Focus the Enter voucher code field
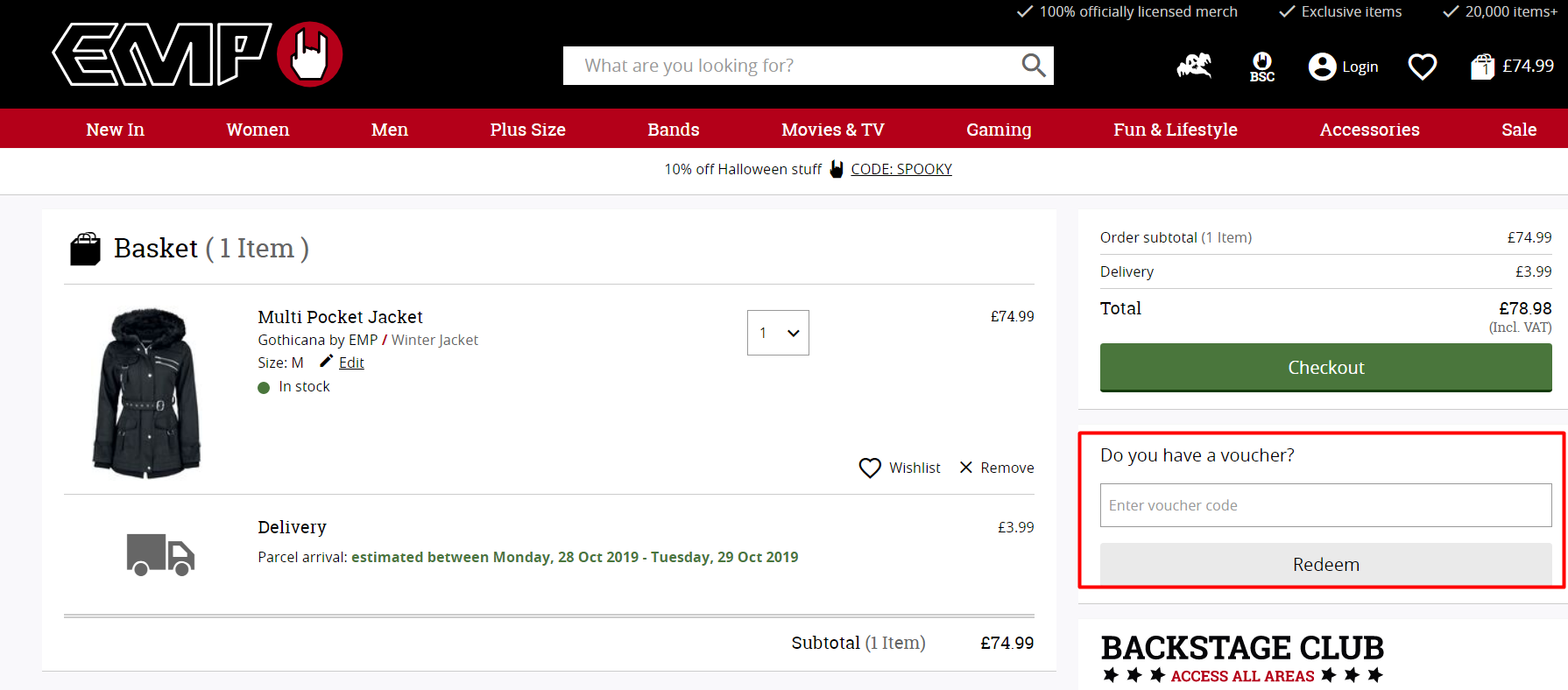 coord(1324,505)
